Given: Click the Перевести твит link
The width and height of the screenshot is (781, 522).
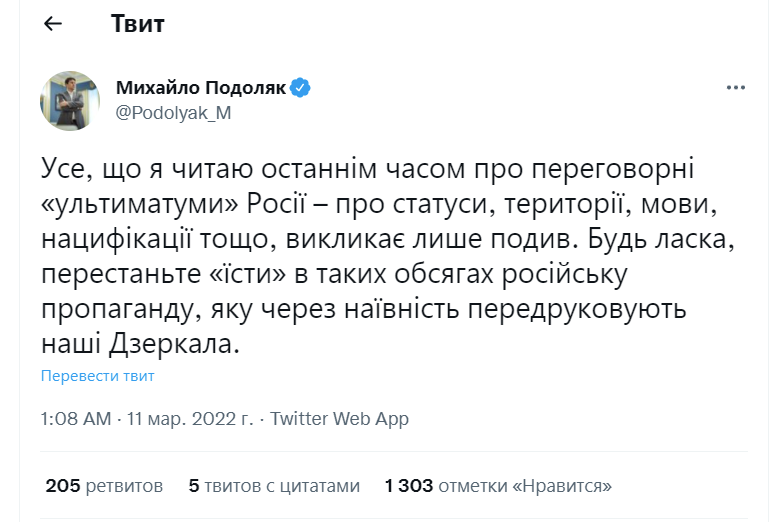Looking at the screenshot, I should click(98, 376).
